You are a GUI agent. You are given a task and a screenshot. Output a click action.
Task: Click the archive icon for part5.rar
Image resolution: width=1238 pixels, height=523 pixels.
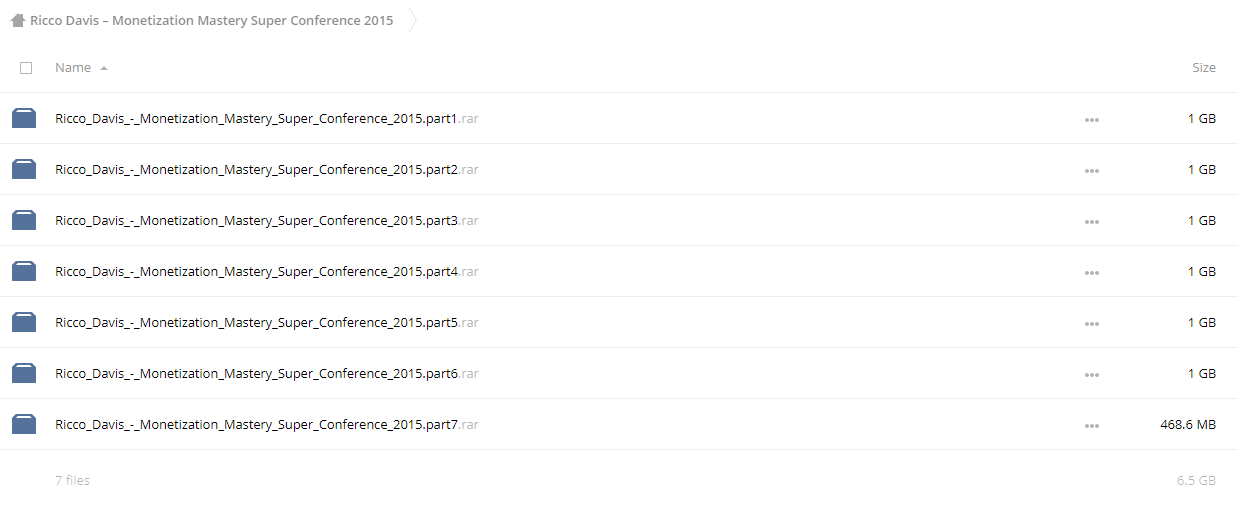pos(24,322)
